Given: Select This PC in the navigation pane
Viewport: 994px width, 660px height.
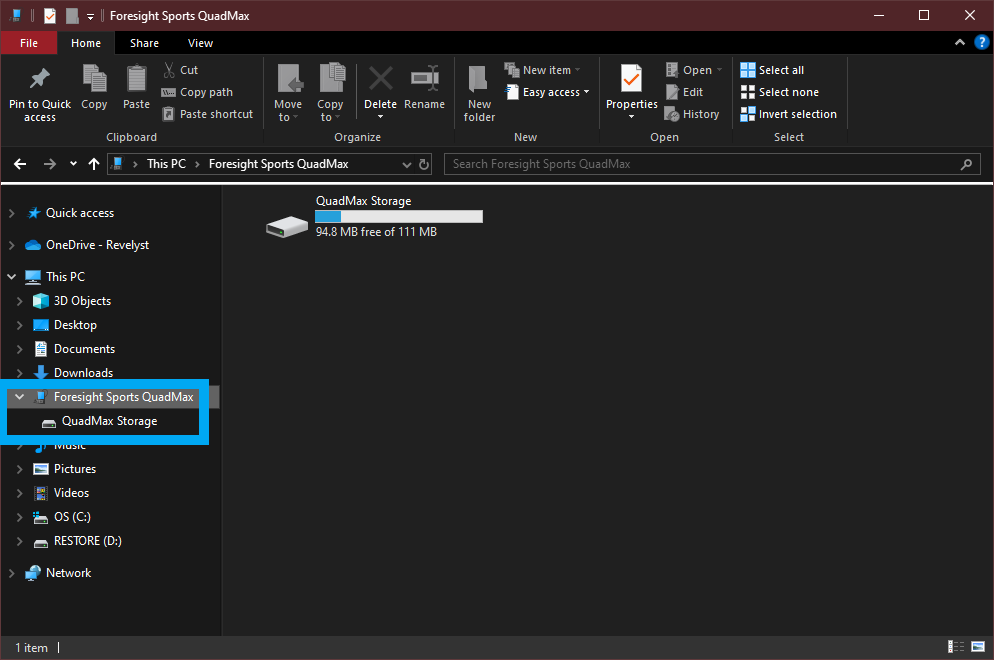Looking at the screenshot, I should pos(65,276).
